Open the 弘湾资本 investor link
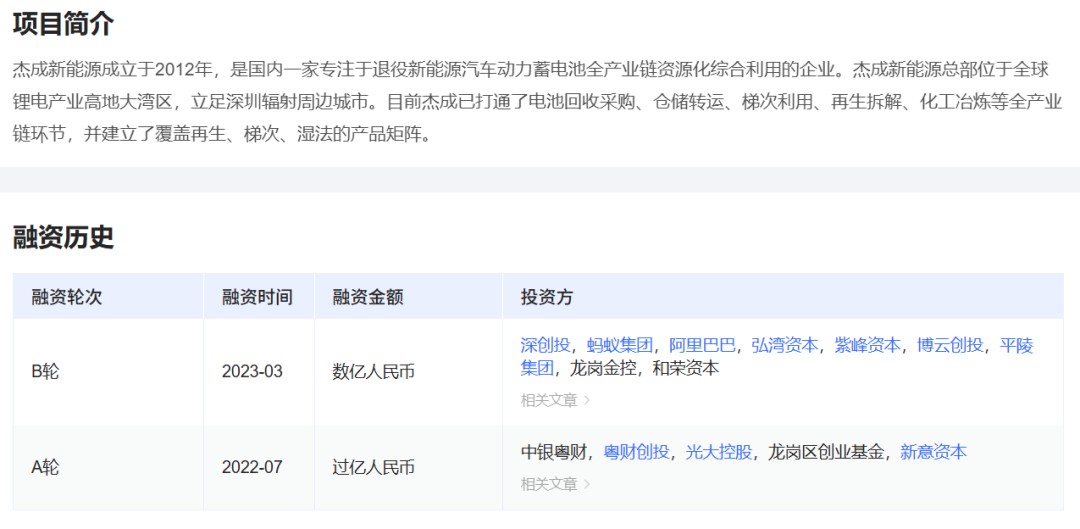 click(x=785, y=345)
